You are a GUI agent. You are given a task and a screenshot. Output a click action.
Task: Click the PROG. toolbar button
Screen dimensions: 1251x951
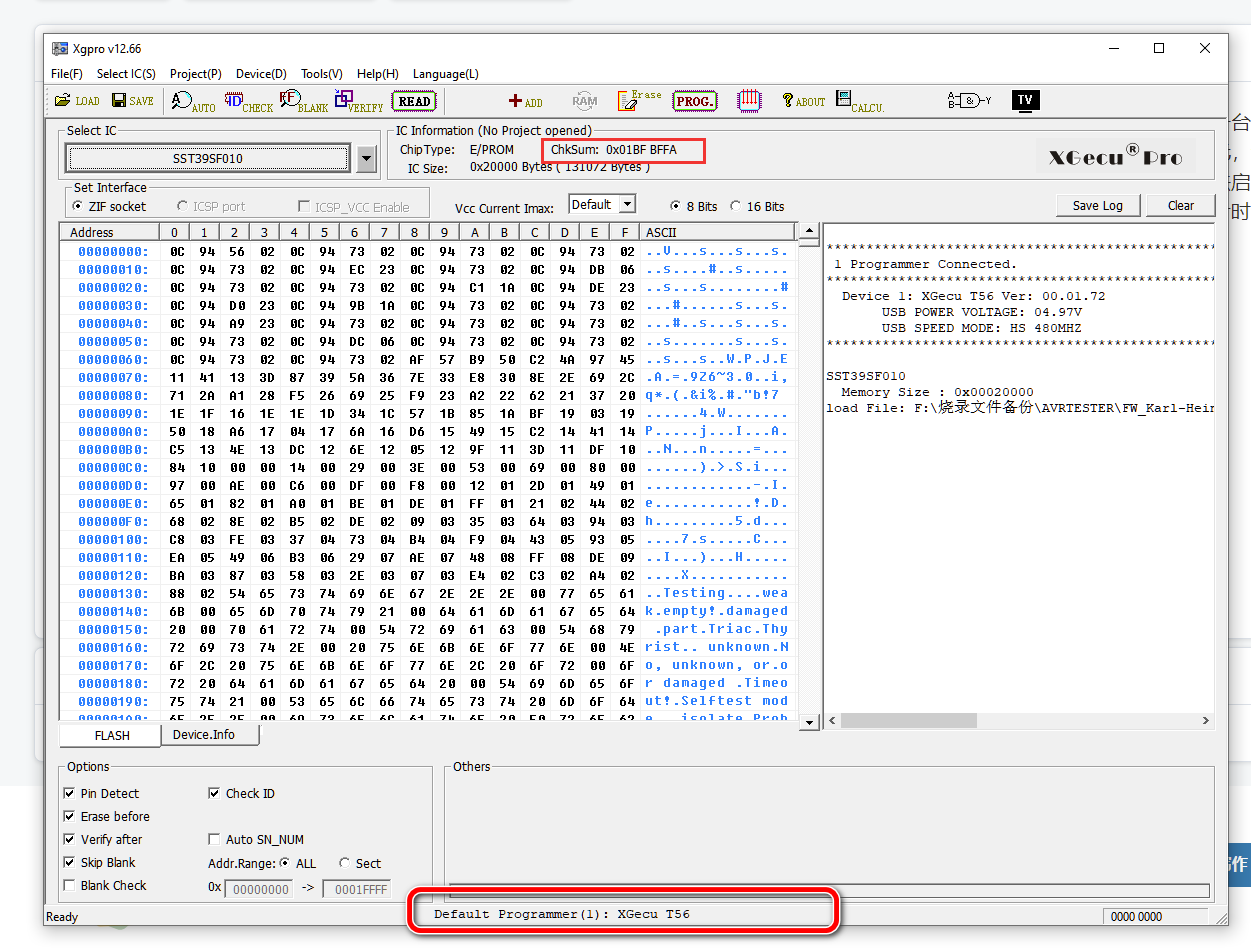[x=695, y=101]
